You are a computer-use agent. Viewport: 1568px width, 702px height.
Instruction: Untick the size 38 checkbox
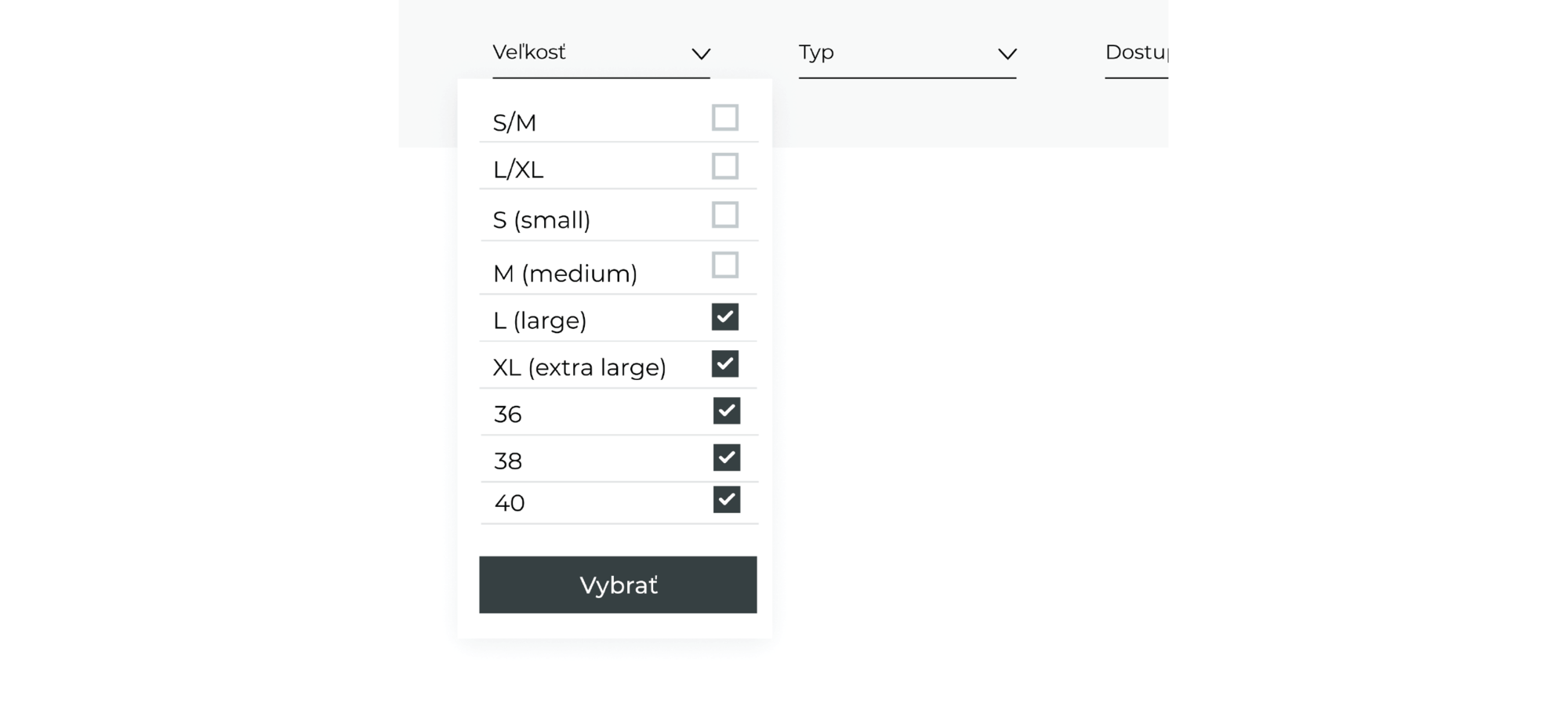point(726,458)
